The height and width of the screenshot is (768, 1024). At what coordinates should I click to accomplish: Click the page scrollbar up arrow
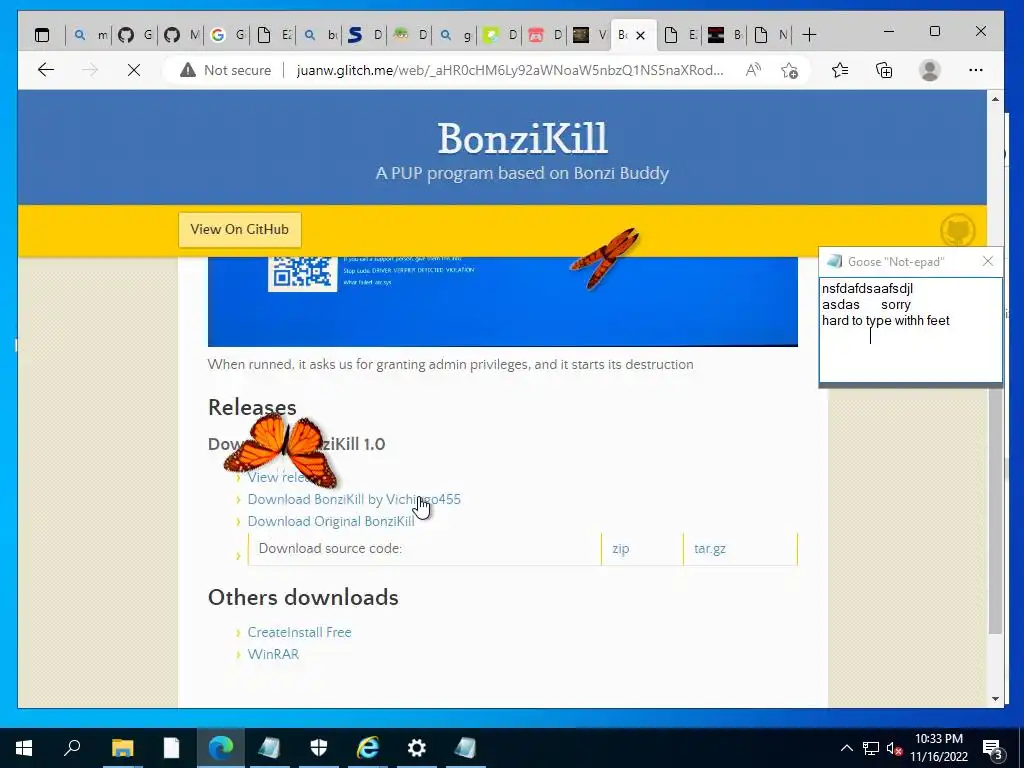pos(995,99)
